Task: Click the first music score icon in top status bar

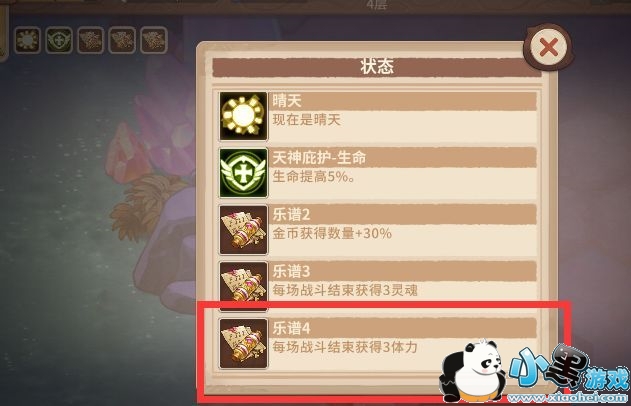Action: pos(91,40)
